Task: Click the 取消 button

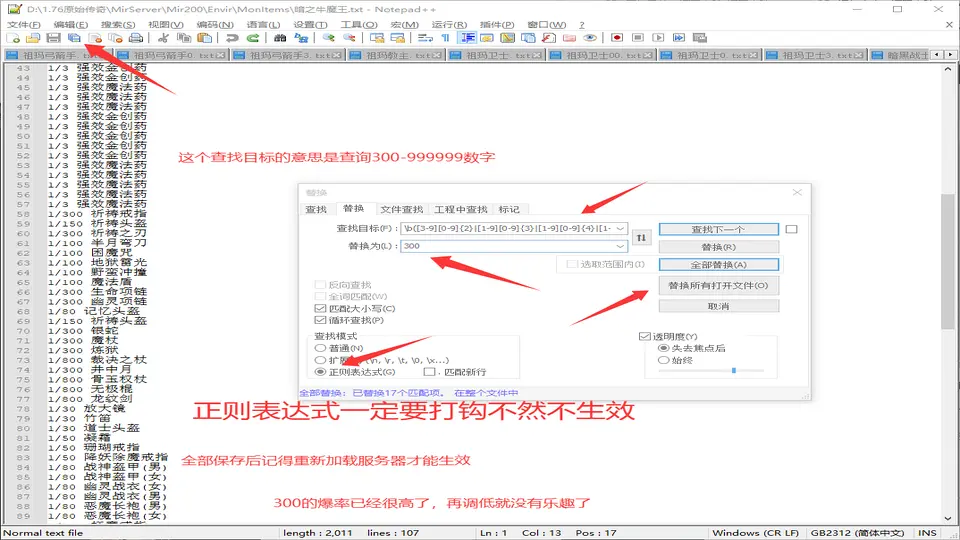Action: point(719,306)
